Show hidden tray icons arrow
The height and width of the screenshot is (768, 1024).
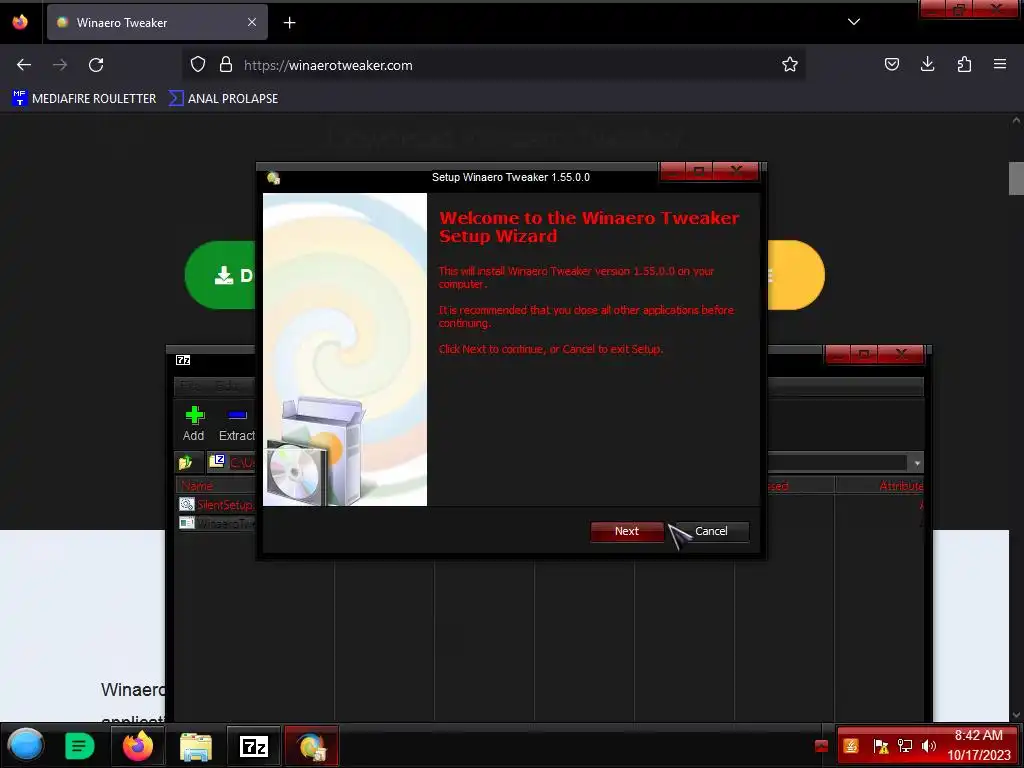tap(822, 746)
